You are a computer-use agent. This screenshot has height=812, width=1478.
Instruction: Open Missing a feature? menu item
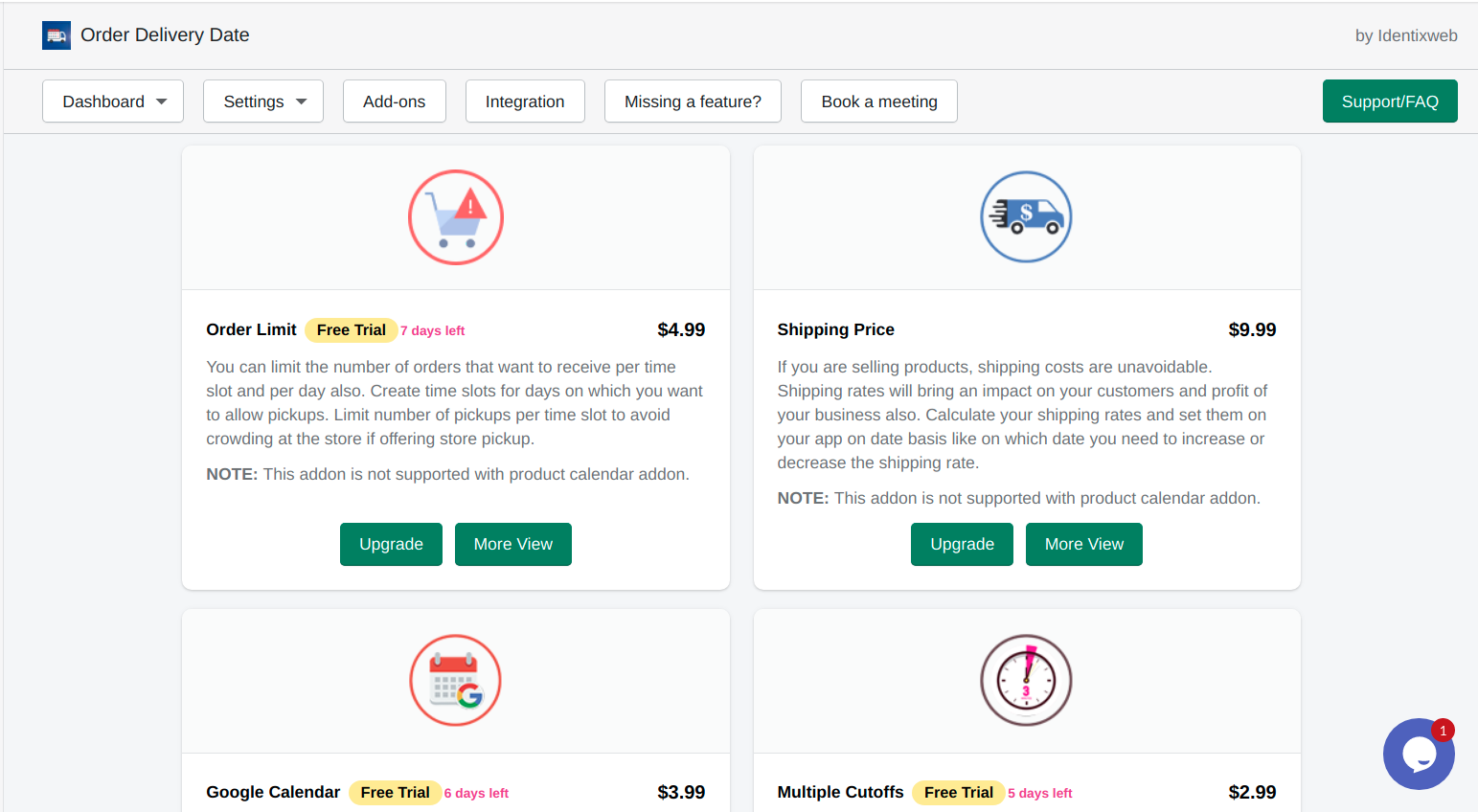pyautogui.click(x=693, y=101)
